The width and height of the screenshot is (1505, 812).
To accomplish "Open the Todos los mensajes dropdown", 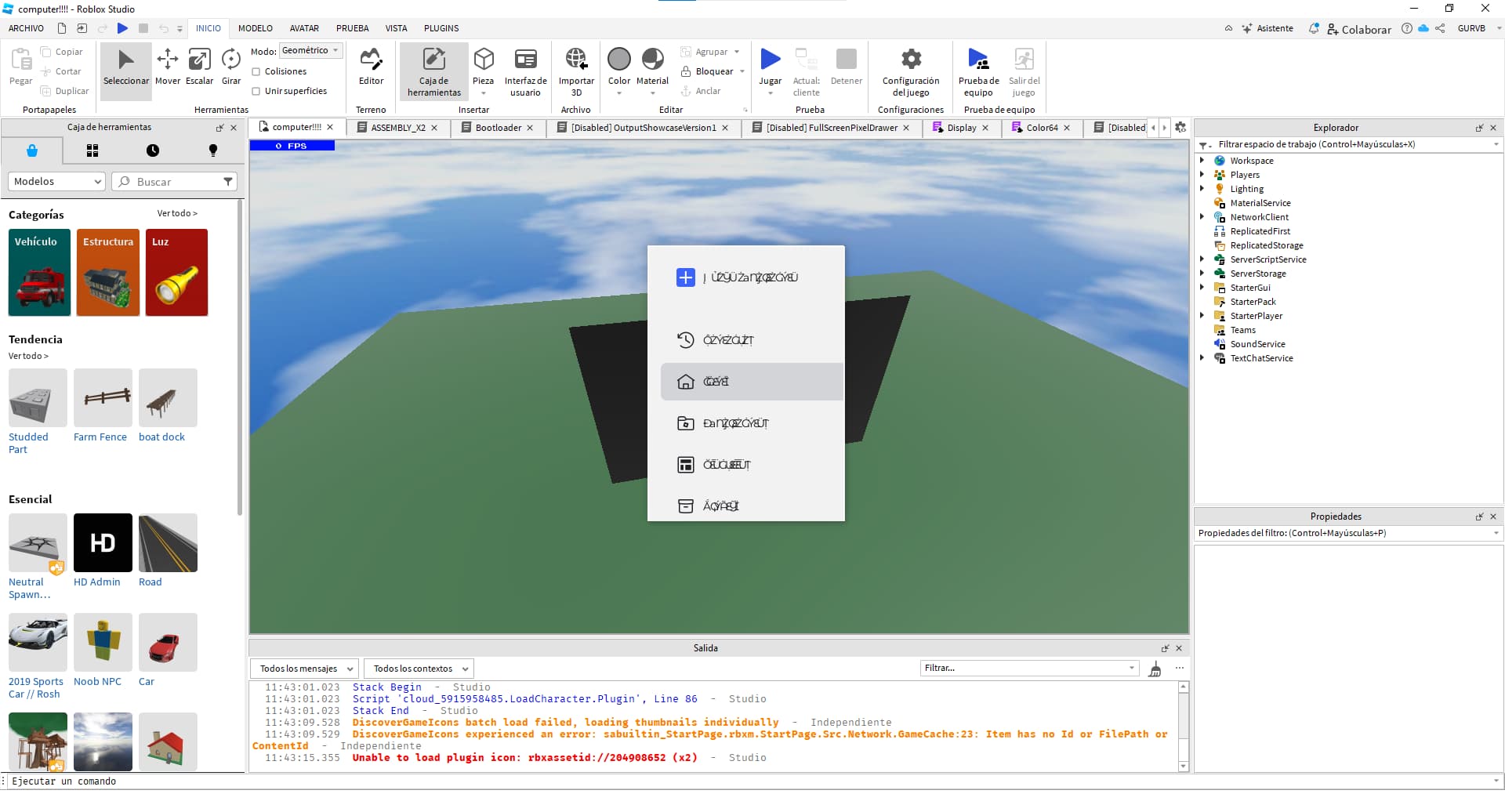I will click(x=304, y=669).
